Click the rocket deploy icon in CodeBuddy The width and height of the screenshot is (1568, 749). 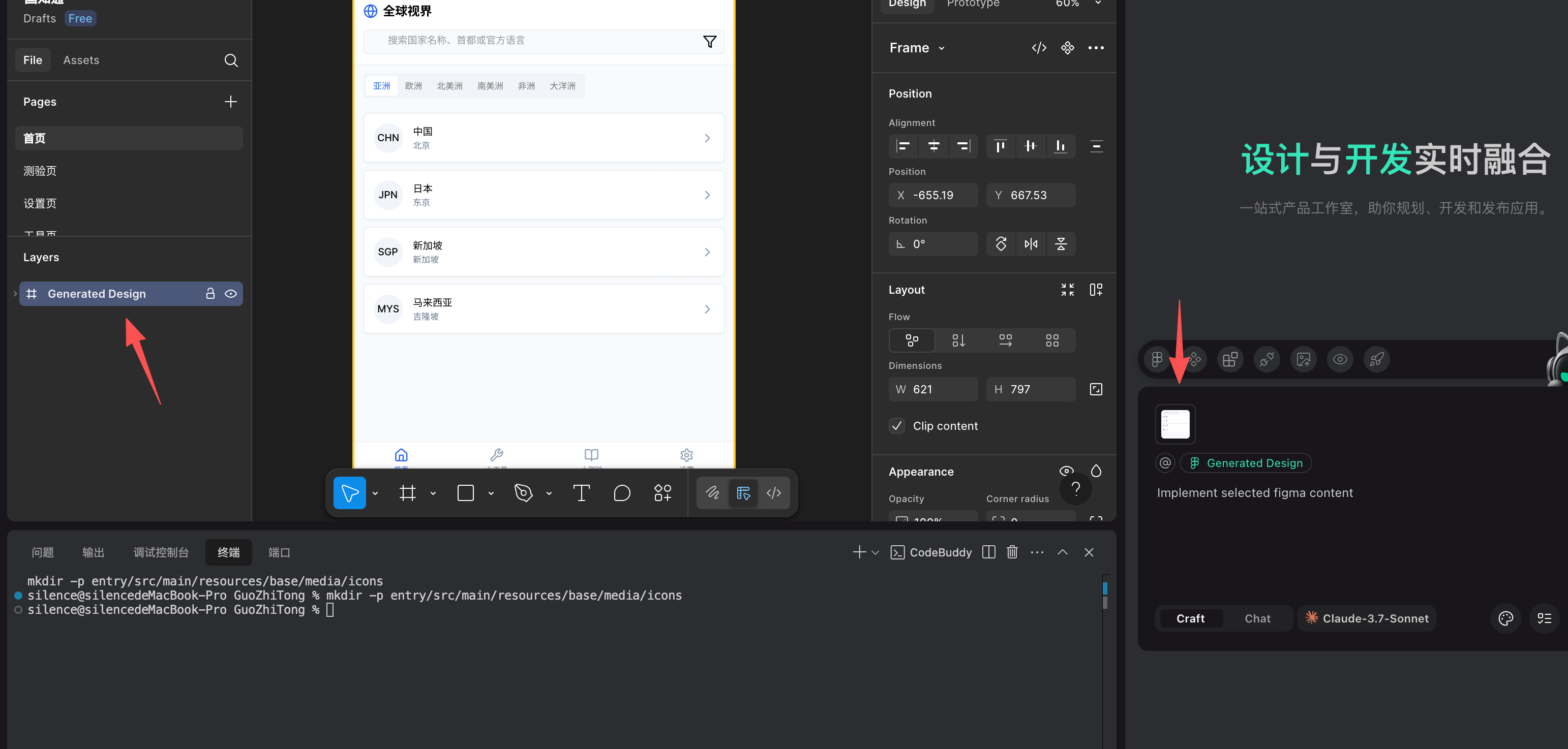tap(1376, 360)
